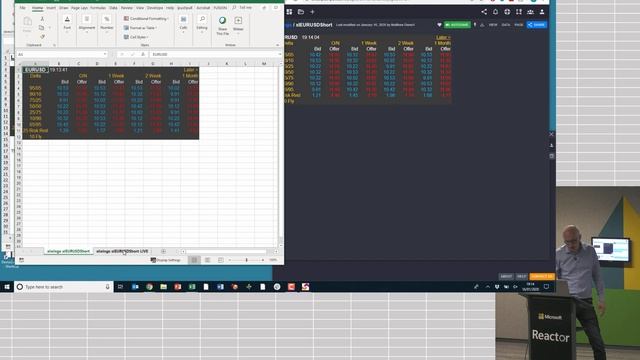Open the team members icon
Screen dimensions: 640x360
click(530, 12)
